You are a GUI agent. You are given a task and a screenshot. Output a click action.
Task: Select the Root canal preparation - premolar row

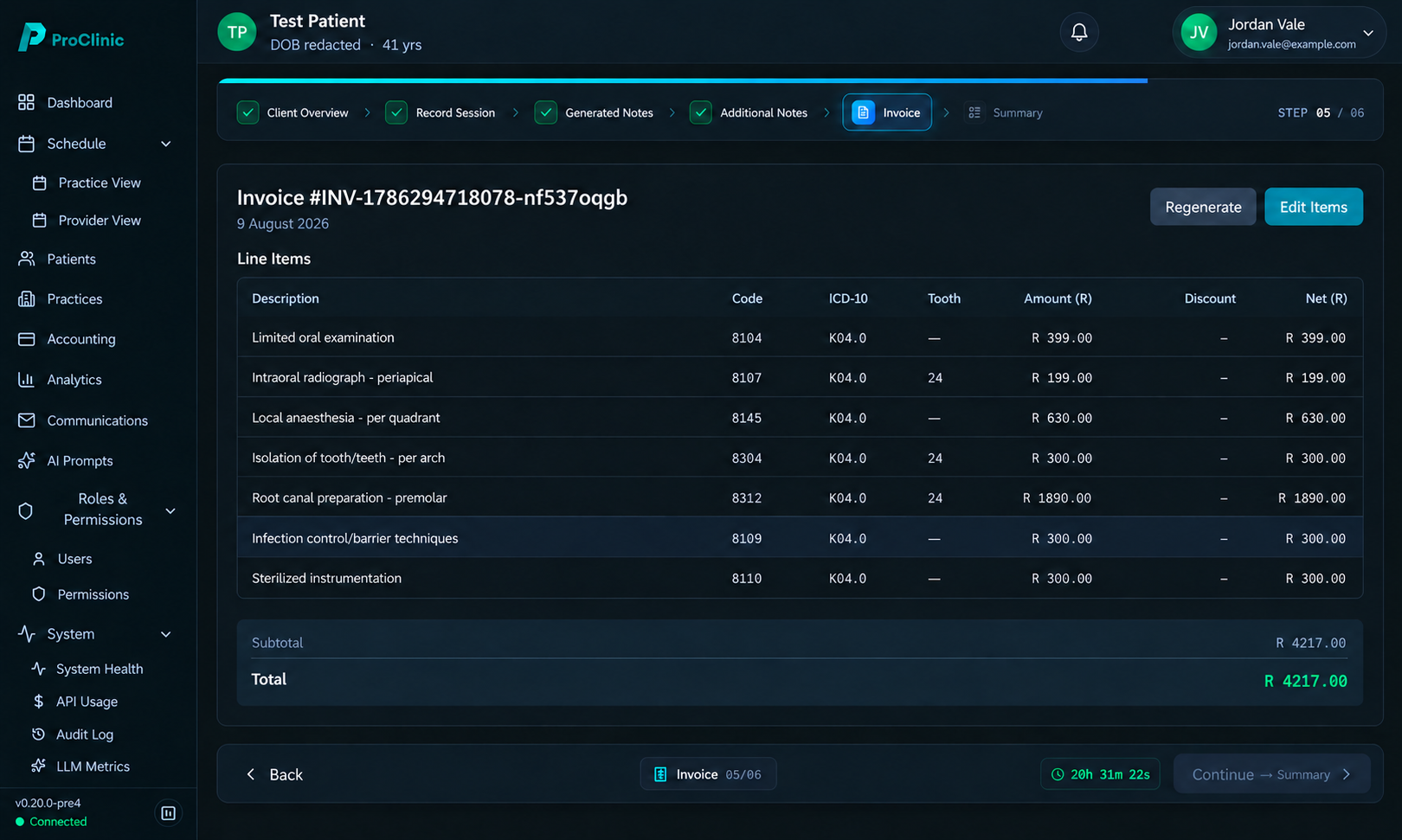point(800,497)
